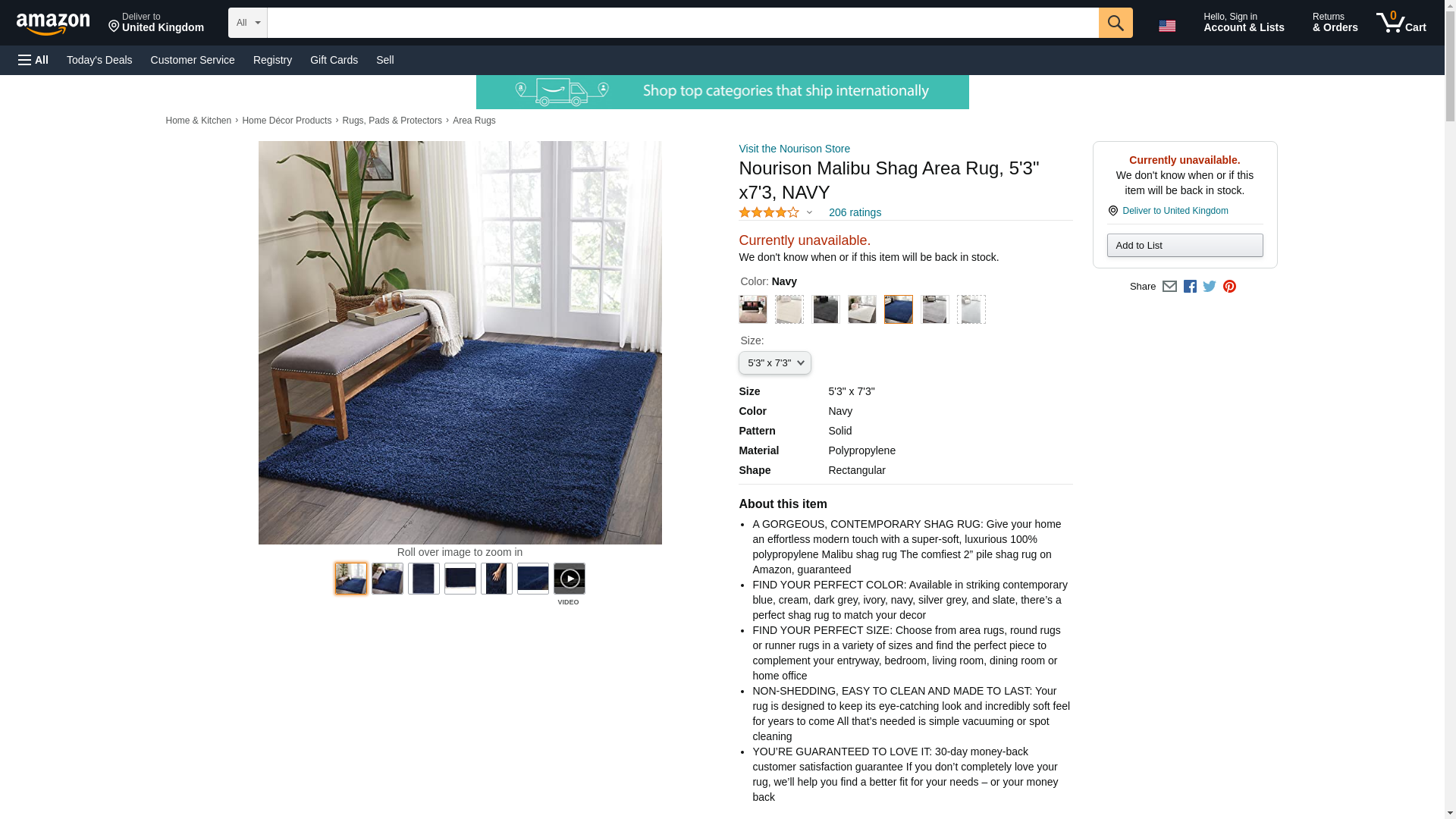Select the Navy color swatch
Viewport: 1456px width, 819px height.
(x=899, y=309)
